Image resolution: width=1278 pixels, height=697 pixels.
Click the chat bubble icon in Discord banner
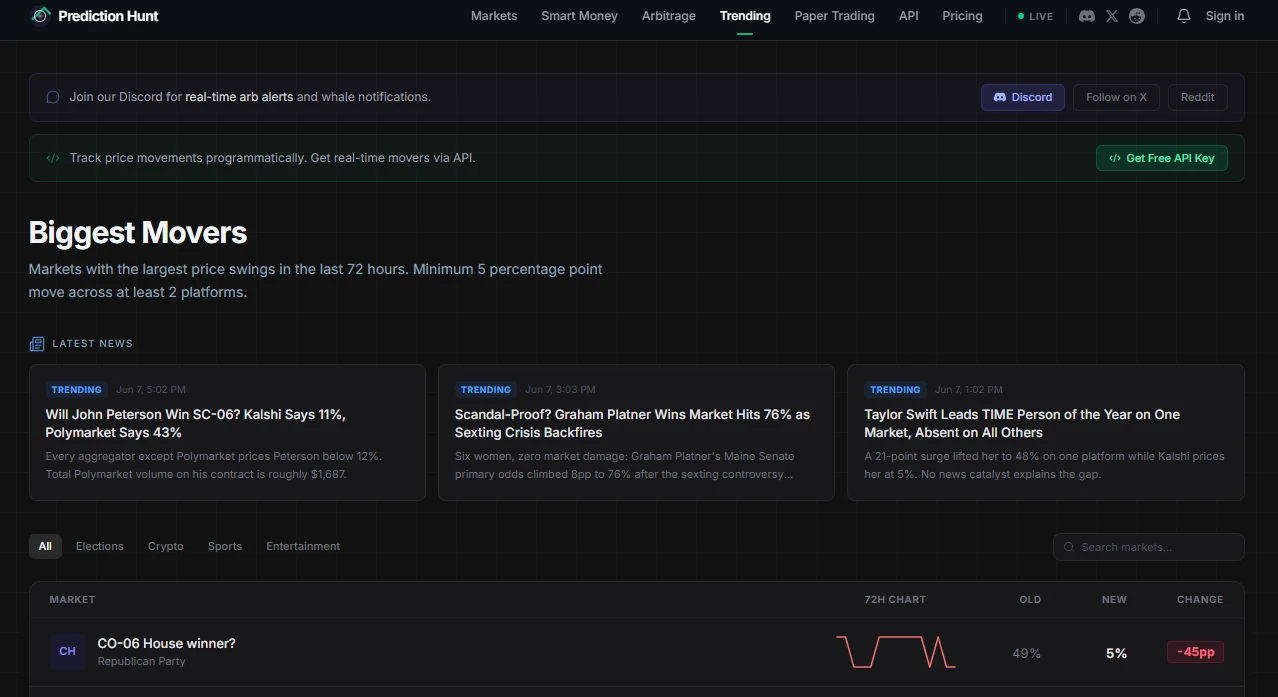click(53, 97)
